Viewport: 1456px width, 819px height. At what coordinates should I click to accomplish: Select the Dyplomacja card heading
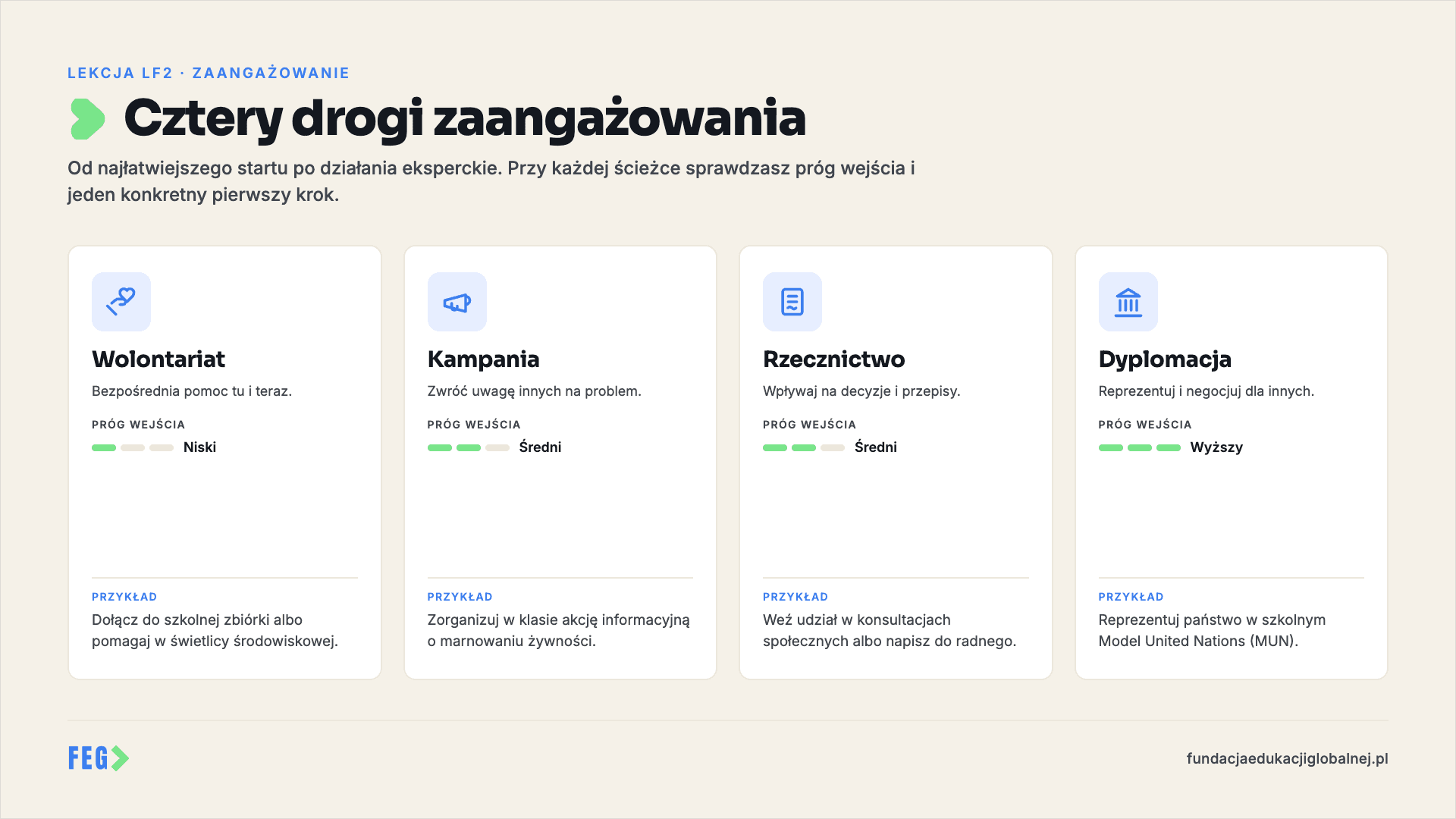[1165, 359]
